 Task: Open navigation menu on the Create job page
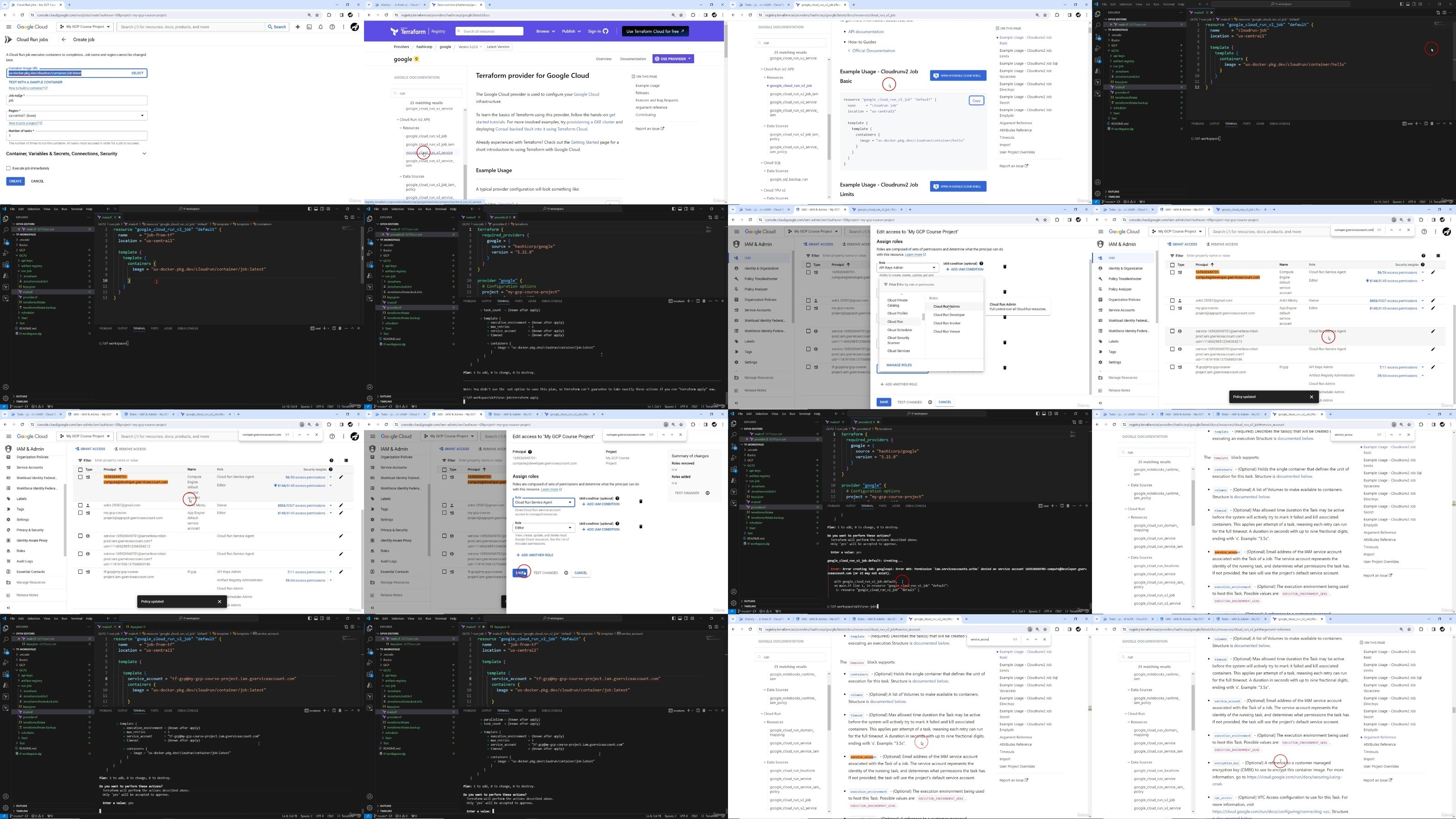click(x=9, y=26)
